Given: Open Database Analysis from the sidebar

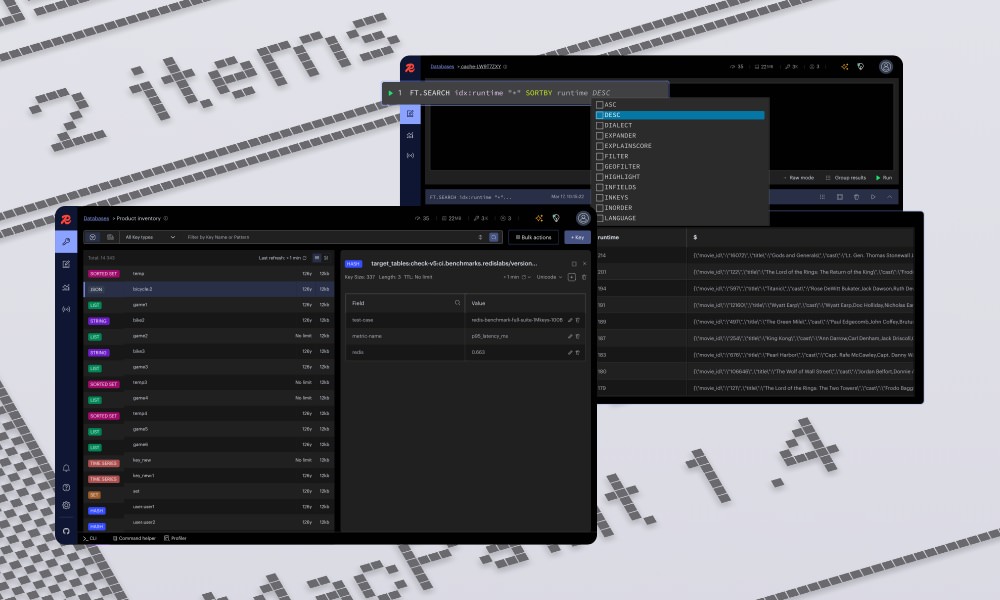Looking at the screenshot, I should click(66, 287).
